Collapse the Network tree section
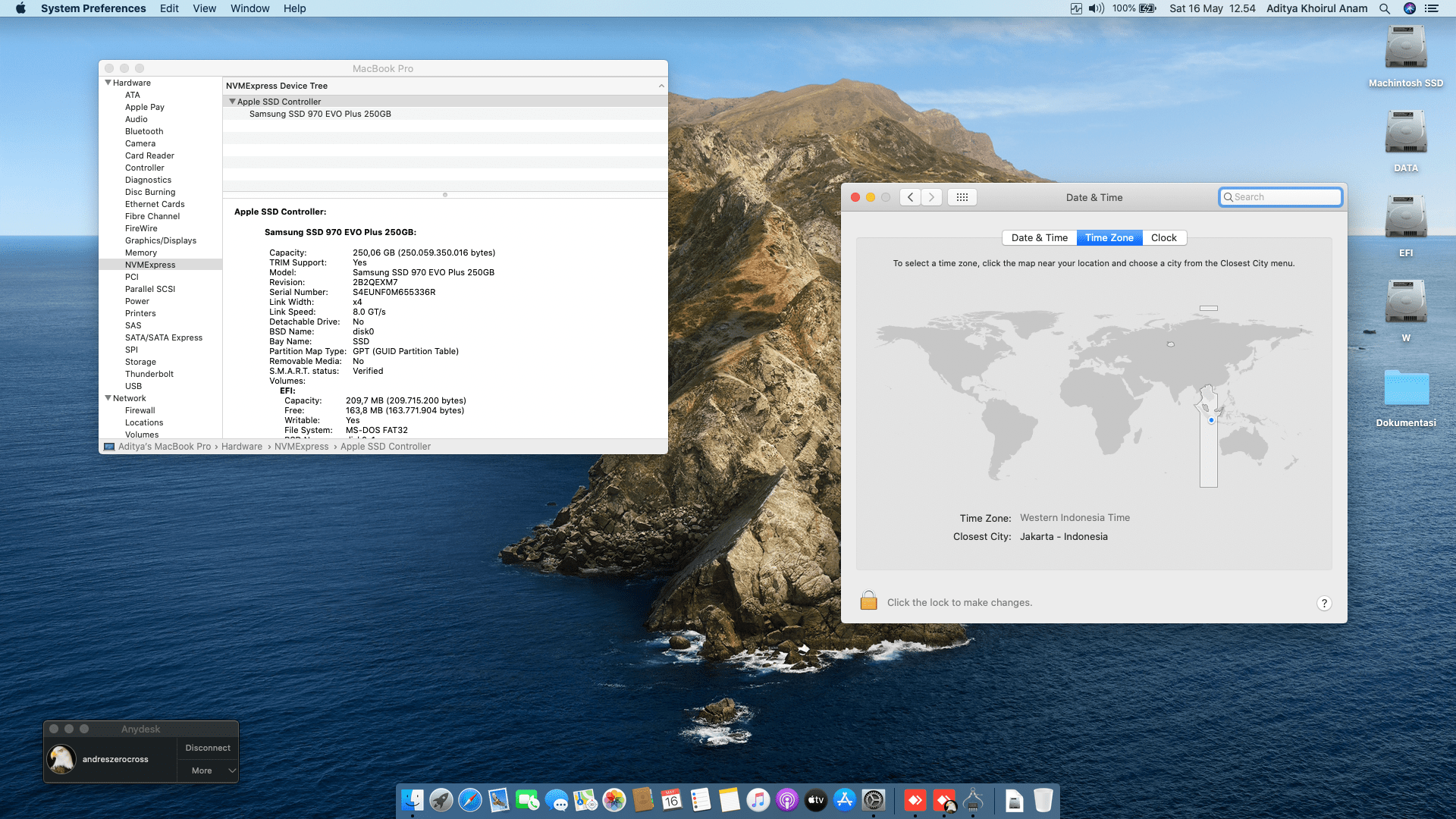Screen dimensions: 1456x819 [108, 398]
